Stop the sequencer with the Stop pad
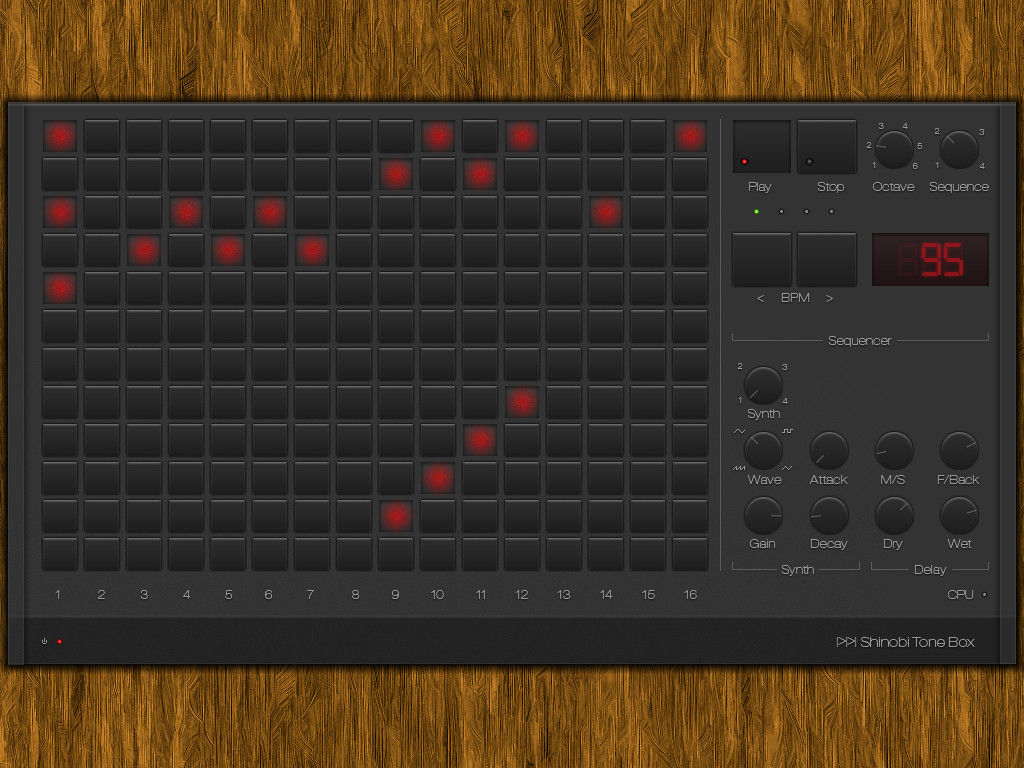The width and height of the screenshot is (1024, 768). click(826, 146)
